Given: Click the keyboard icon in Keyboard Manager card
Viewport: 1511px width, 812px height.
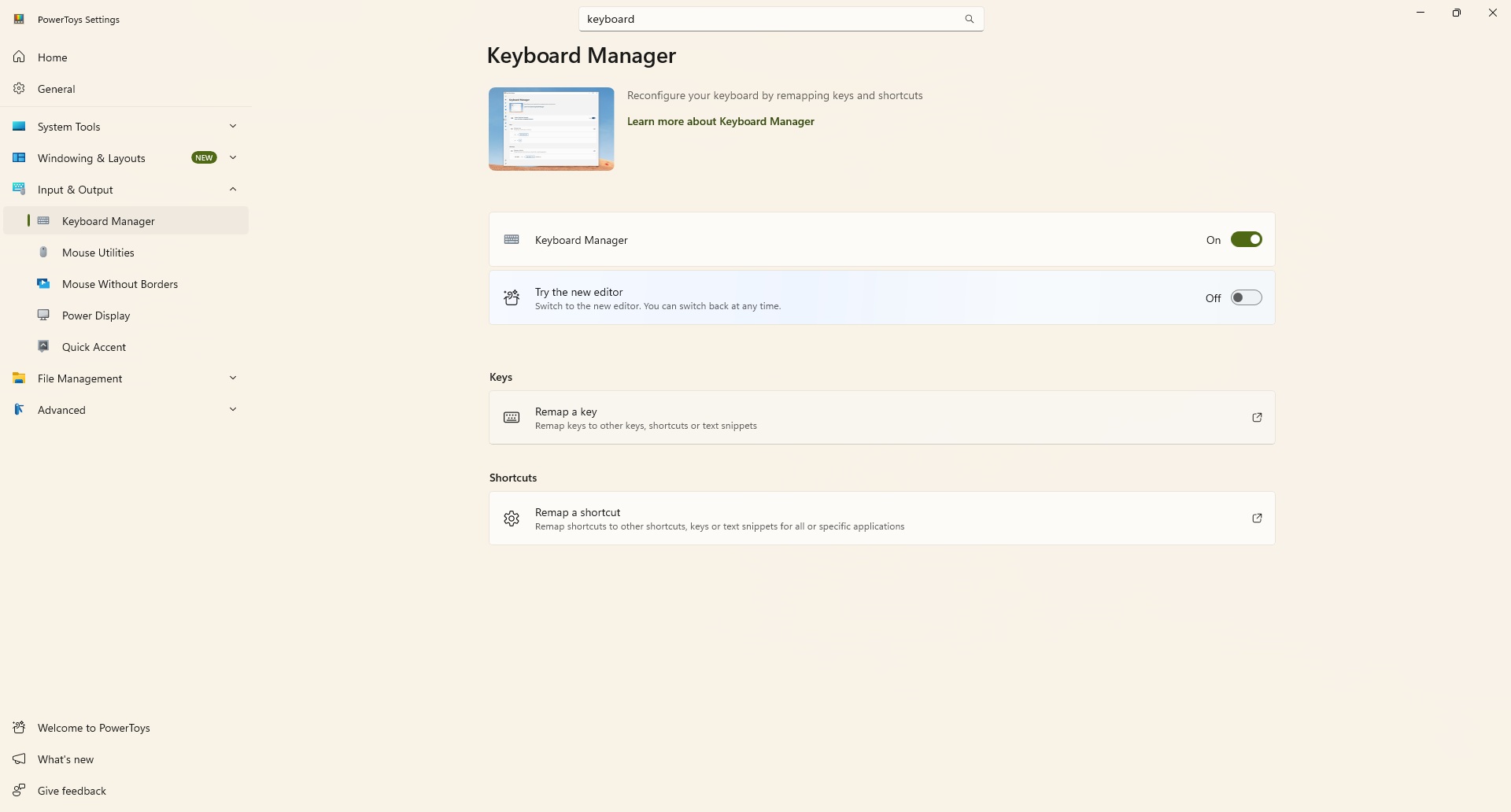Looking at the screenshot, I should coord(512,240).
